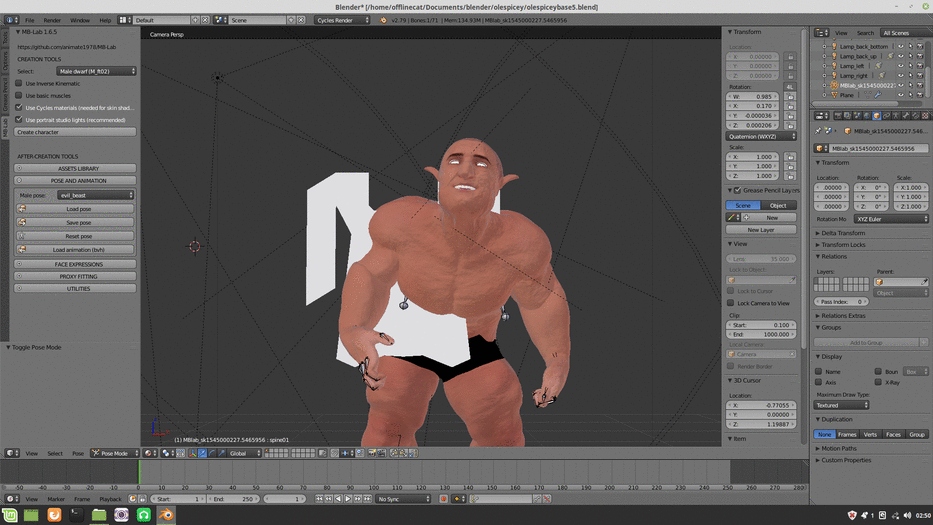Screen dimensions: 933x525
Task: Open the timeline Marker menu
Action: click(56, 499)
